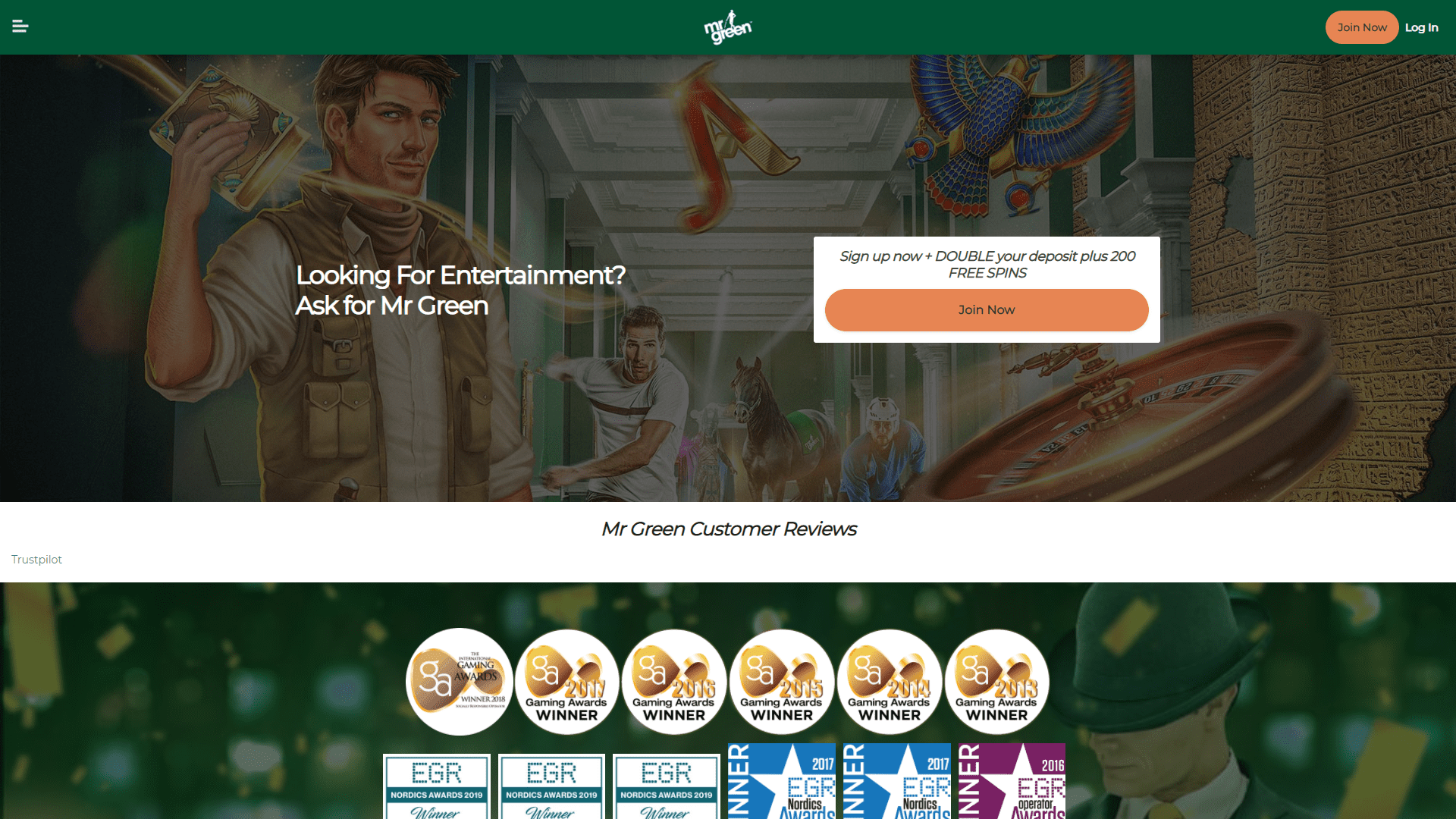The image size is (1456, 819).
Task: Click third EGR Nordics Awards 2019 badge
Action: tap(667, 786)
